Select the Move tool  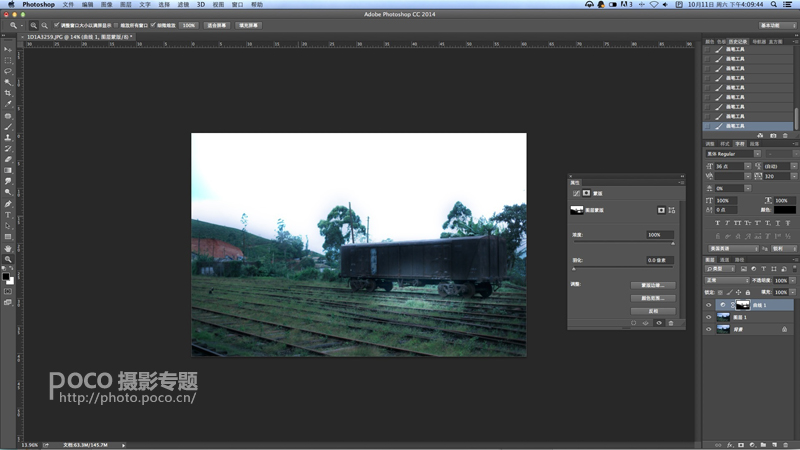click(8, 49)
